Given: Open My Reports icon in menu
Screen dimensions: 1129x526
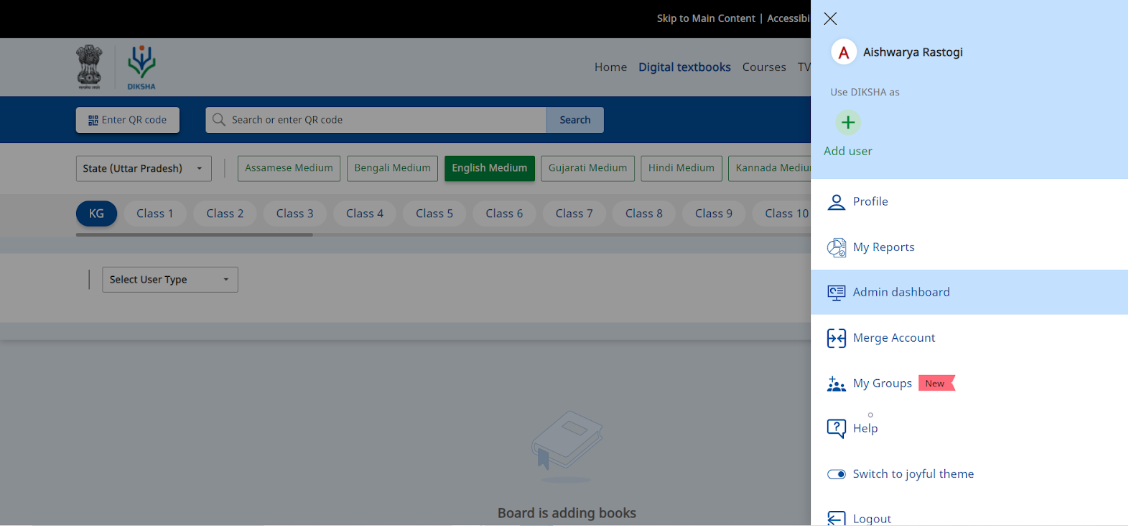Looking at the screenshot, I should pyautogui.click(x=836, y=247).
